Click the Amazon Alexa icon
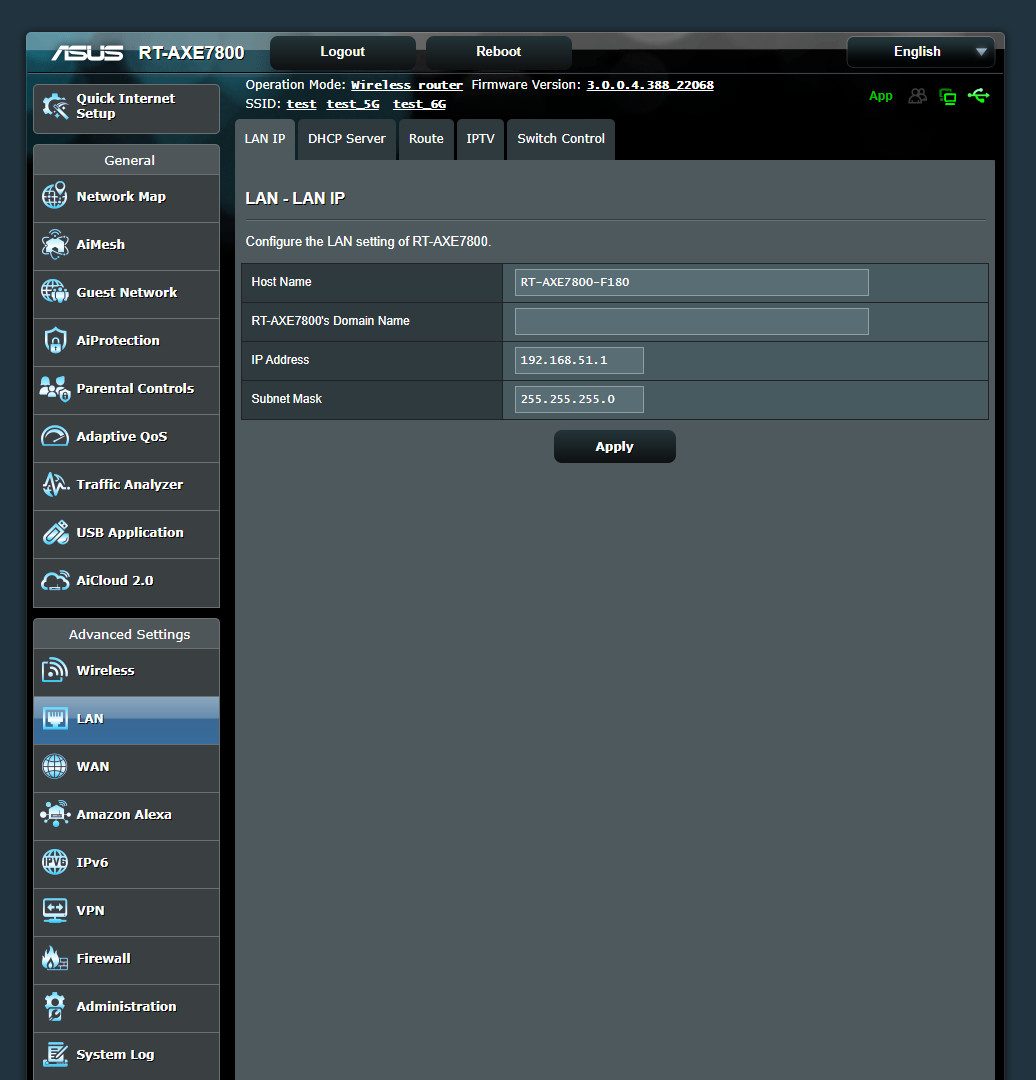The width and height of the screenshot is (1036, 1080). (x=54, y=814)
